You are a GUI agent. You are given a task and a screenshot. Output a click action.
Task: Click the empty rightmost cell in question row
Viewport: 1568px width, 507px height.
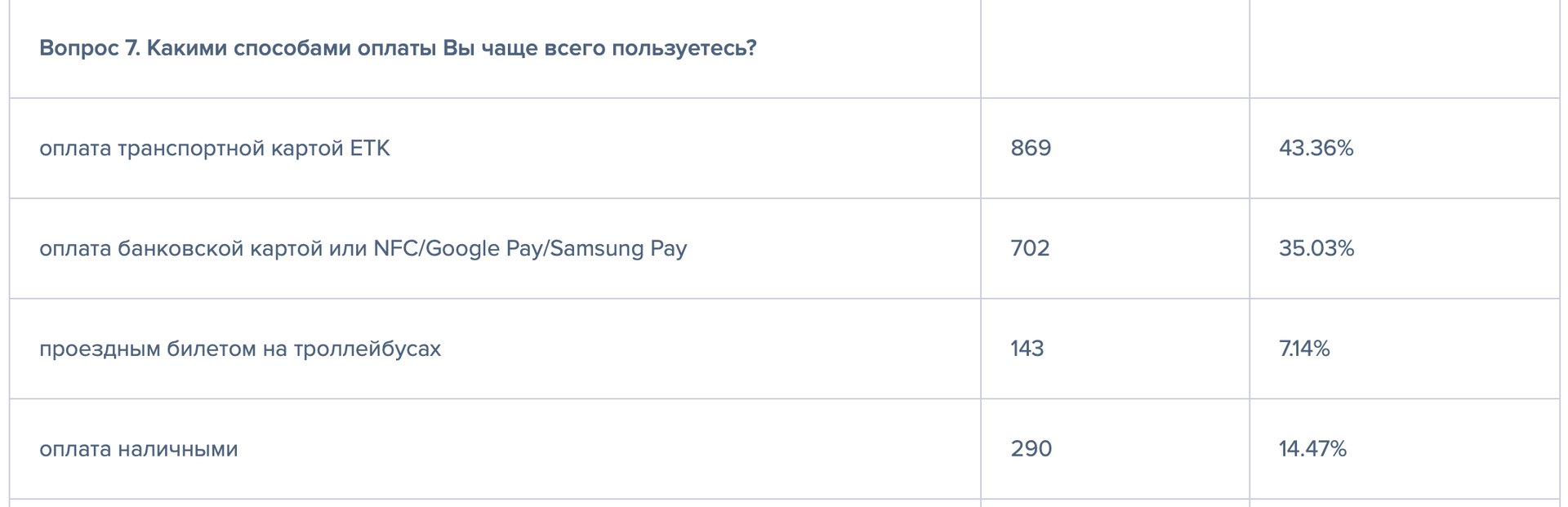(x=1404, y=49)
